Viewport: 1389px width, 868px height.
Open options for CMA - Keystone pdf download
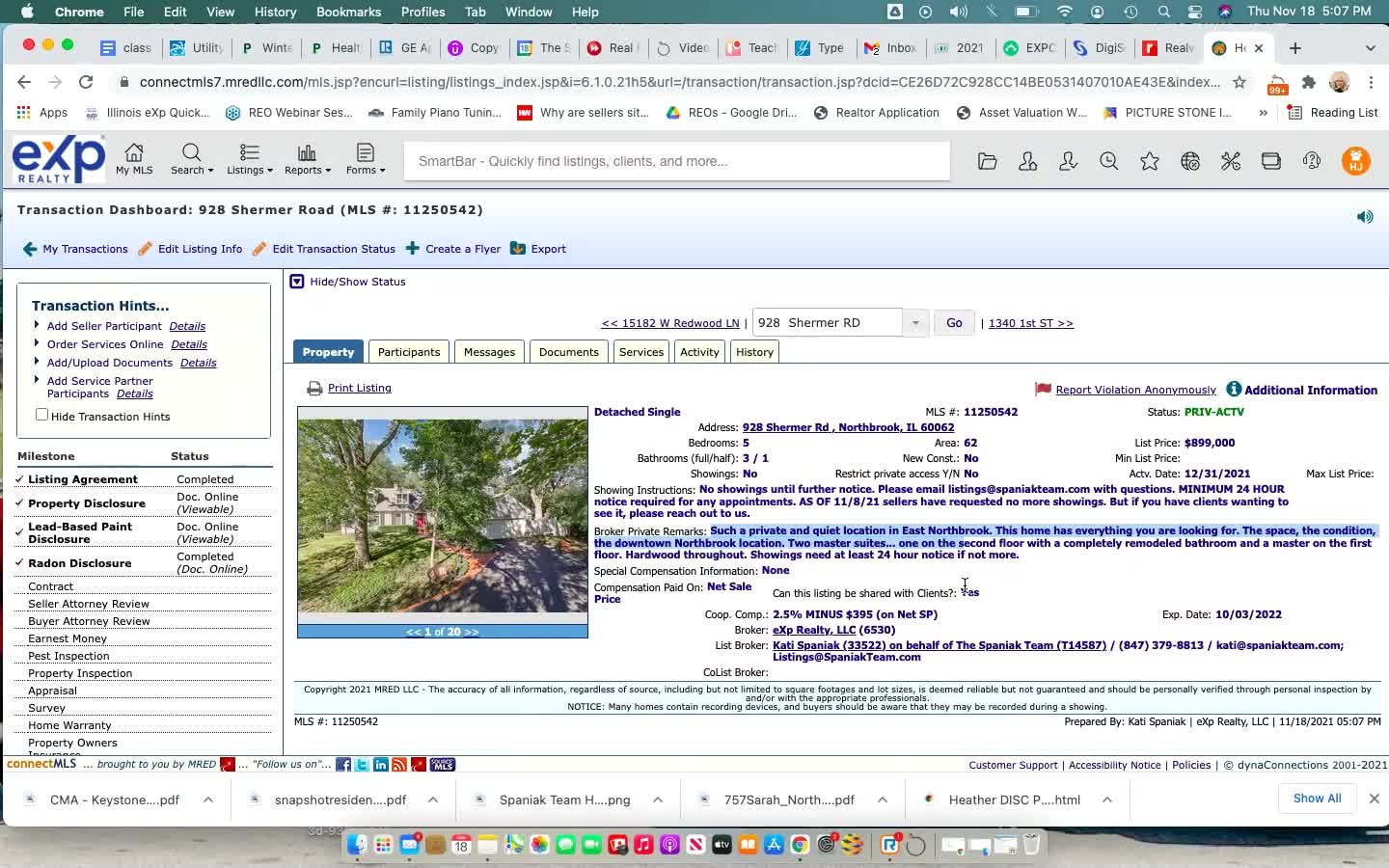[207, 800]
